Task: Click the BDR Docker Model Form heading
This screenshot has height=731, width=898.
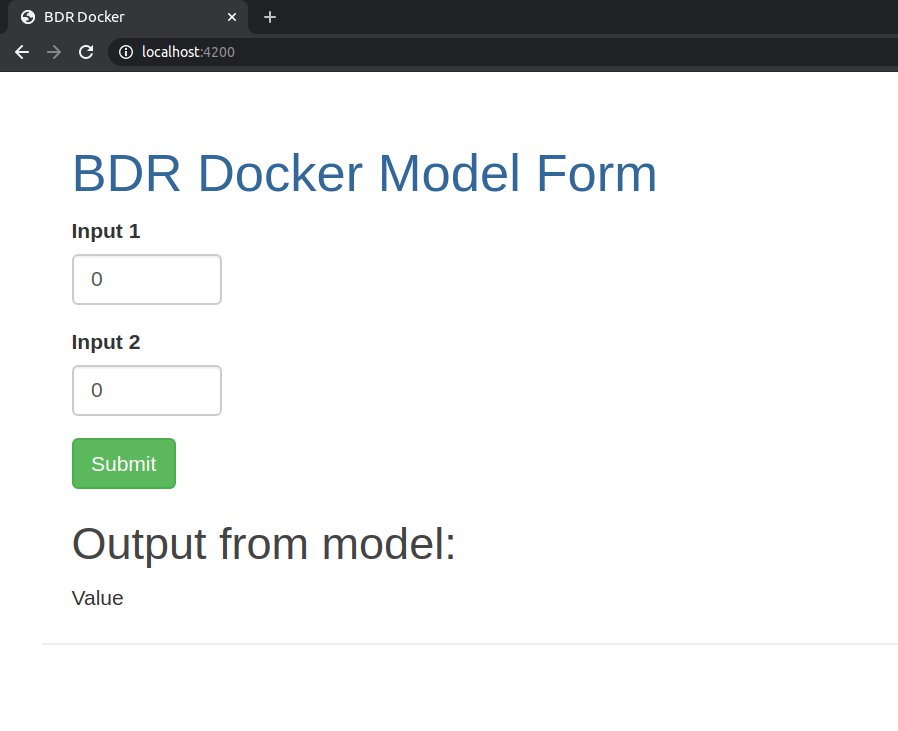Action: click(x=364, y=174)
